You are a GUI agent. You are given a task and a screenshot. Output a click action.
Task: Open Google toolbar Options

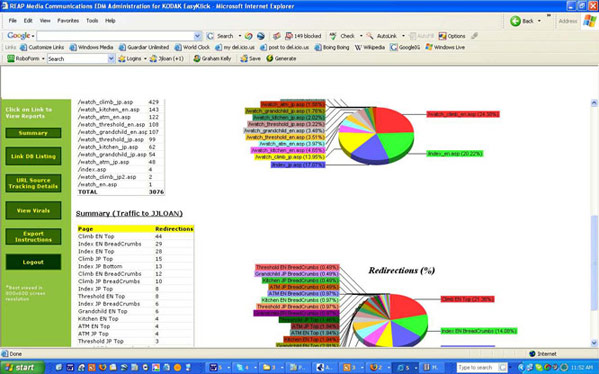pos(452,36)
